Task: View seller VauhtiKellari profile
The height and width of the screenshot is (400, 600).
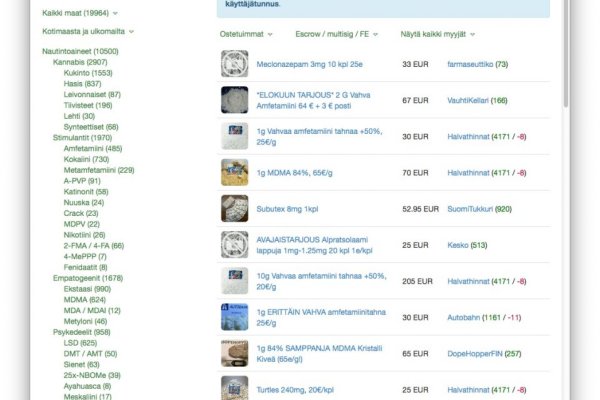Action: (468, 100)
